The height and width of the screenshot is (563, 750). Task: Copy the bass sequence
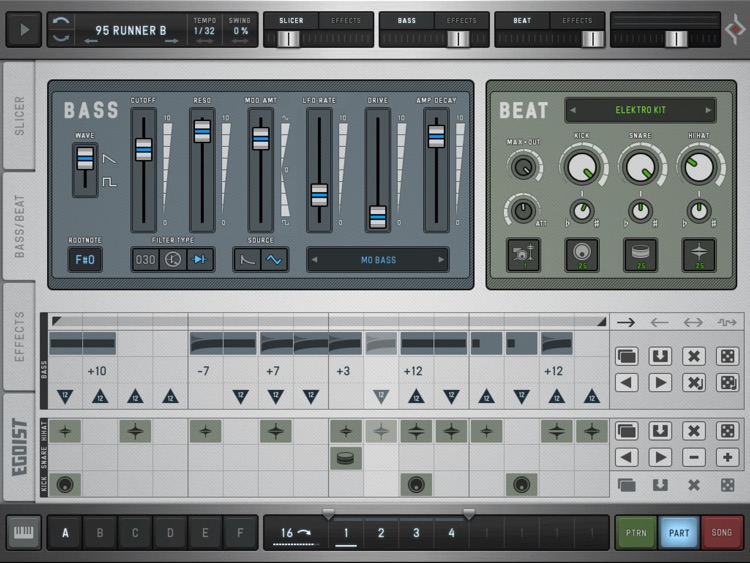tap(627, 356)
